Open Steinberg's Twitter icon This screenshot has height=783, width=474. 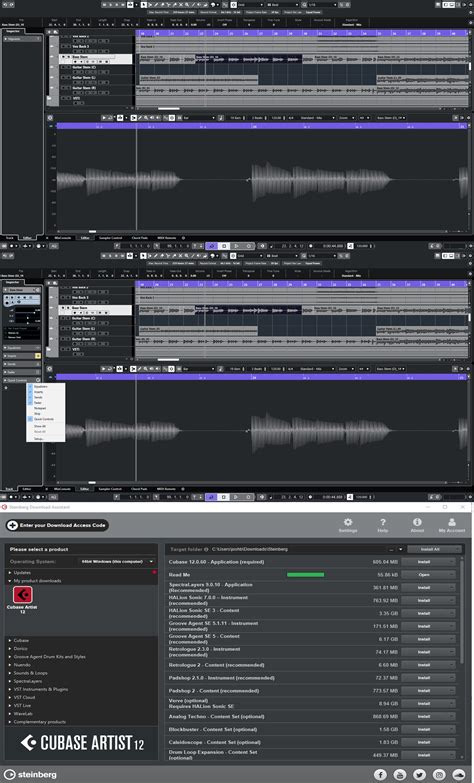pyautogui.click(x=420, y=775)
